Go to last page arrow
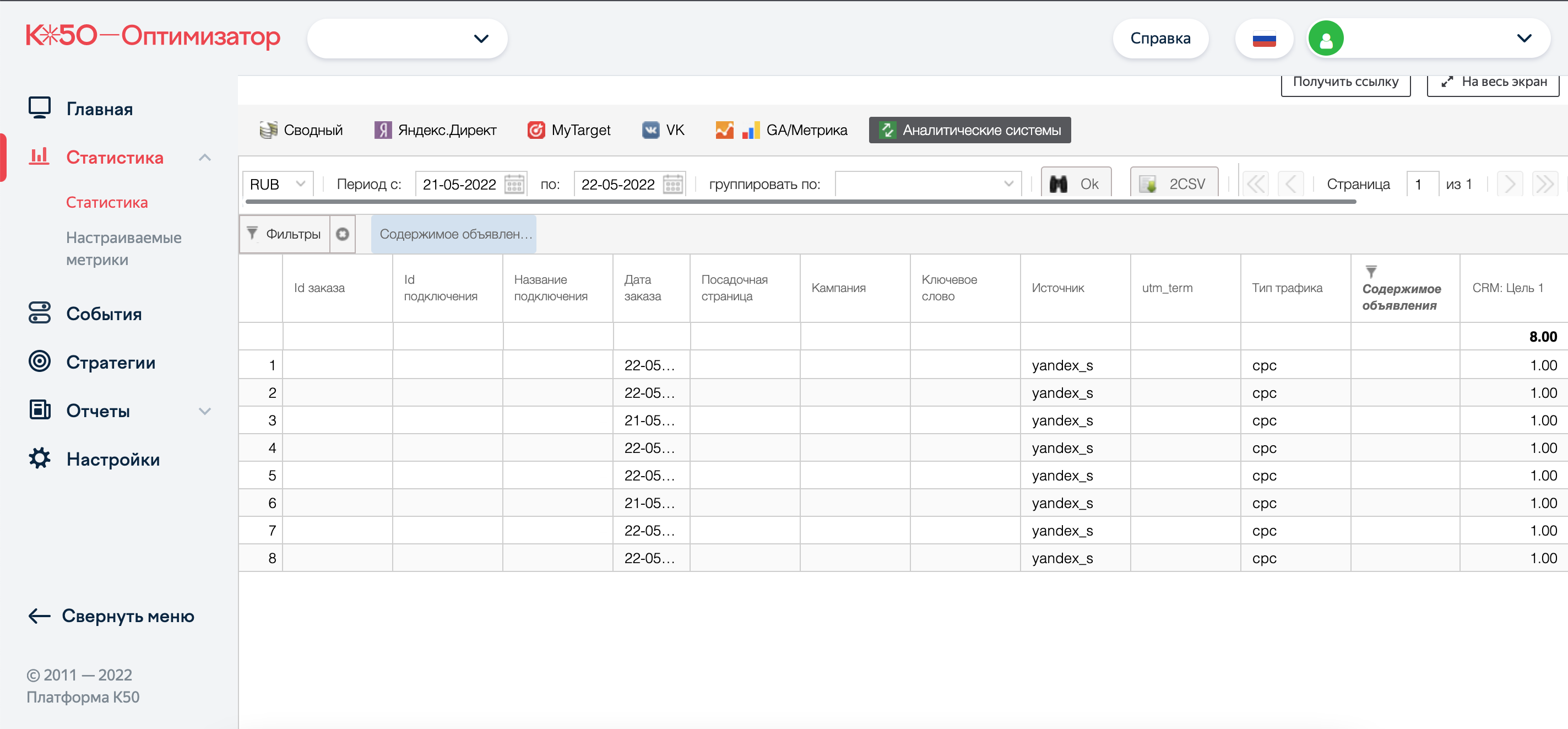The image size is (1568, 729). [1544, 184]
